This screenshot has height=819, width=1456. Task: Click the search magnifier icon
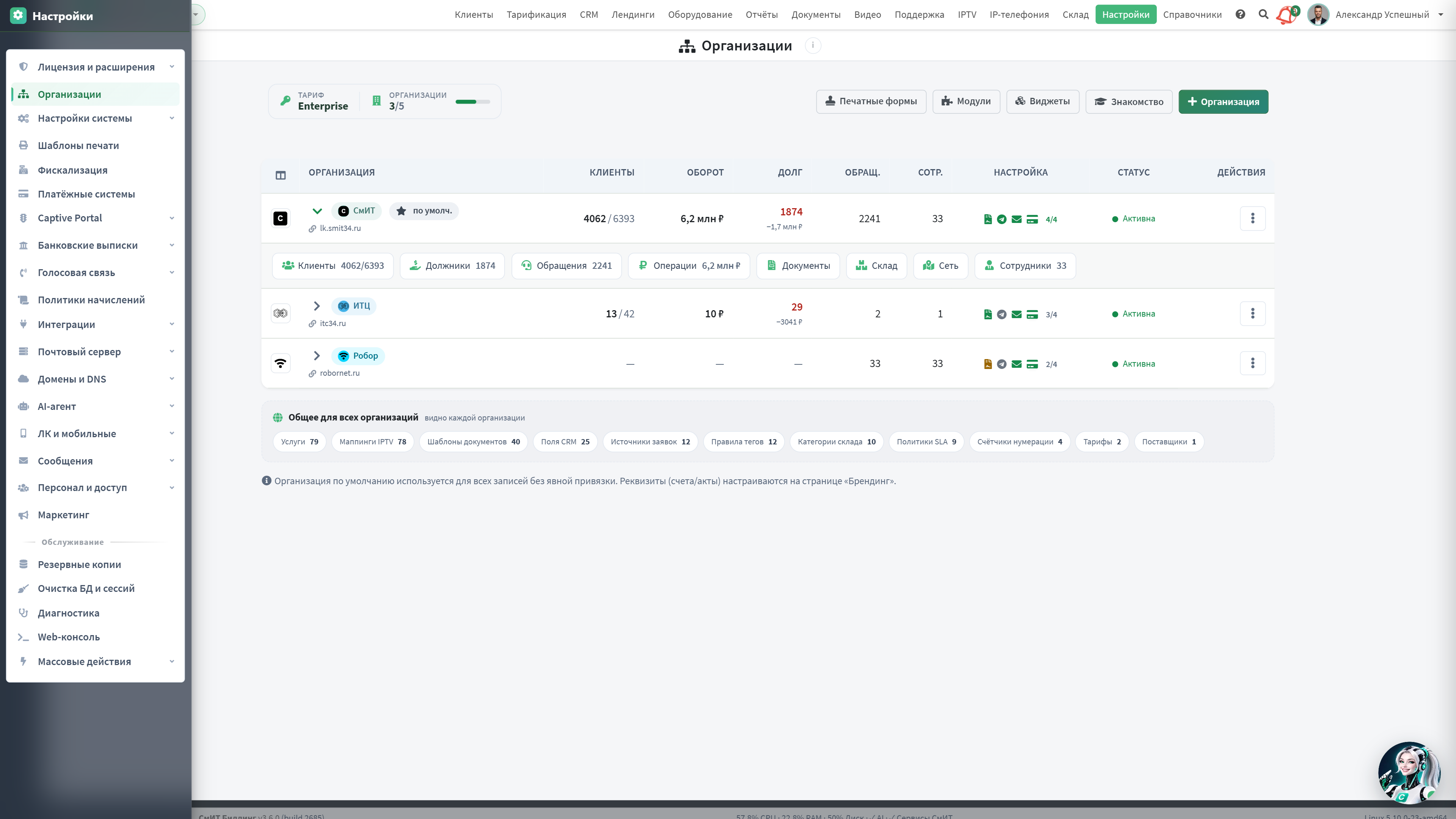1263,15
